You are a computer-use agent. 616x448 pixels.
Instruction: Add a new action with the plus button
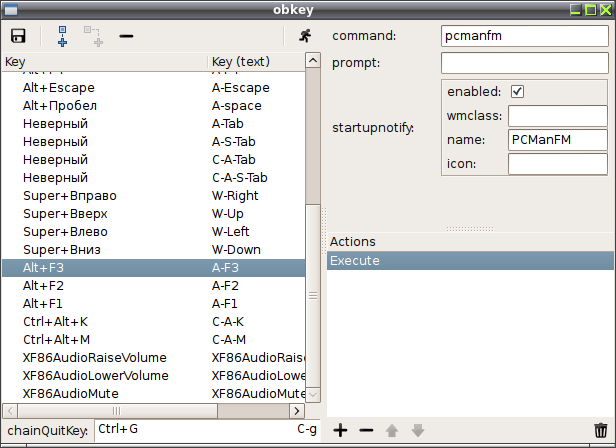tap(341, 430)
